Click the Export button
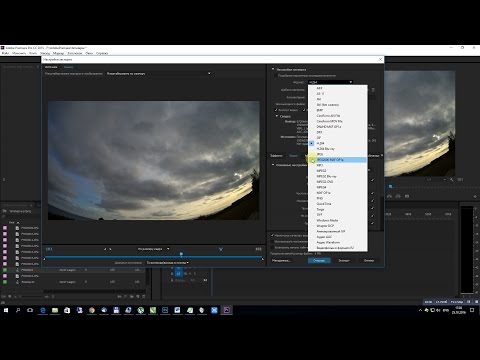 tap(344, 260)
